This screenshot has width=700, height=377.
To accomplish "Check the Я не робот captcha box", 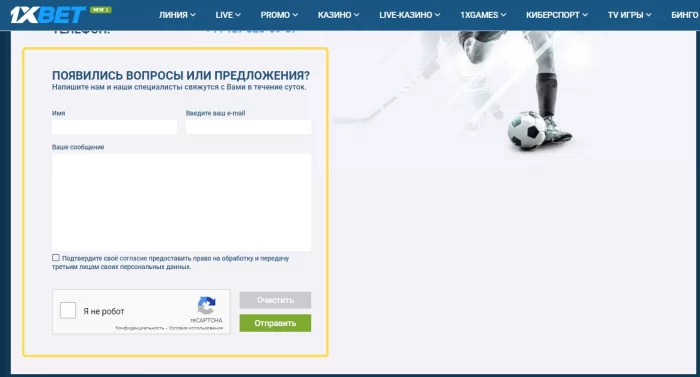I will [68, 310].
